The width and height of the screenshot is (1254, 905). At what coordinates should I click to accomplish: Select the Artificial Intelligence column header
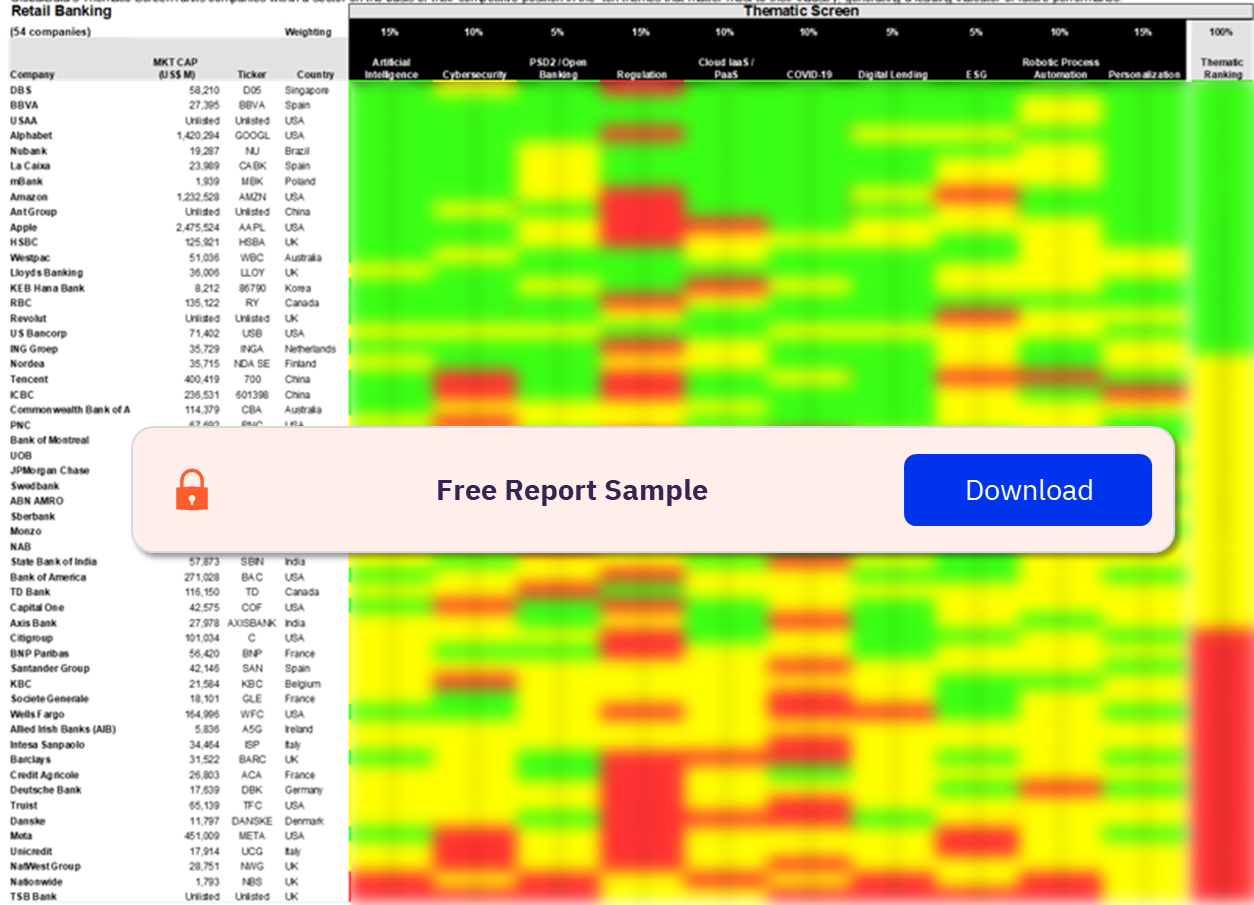click(x=392, y=68)
